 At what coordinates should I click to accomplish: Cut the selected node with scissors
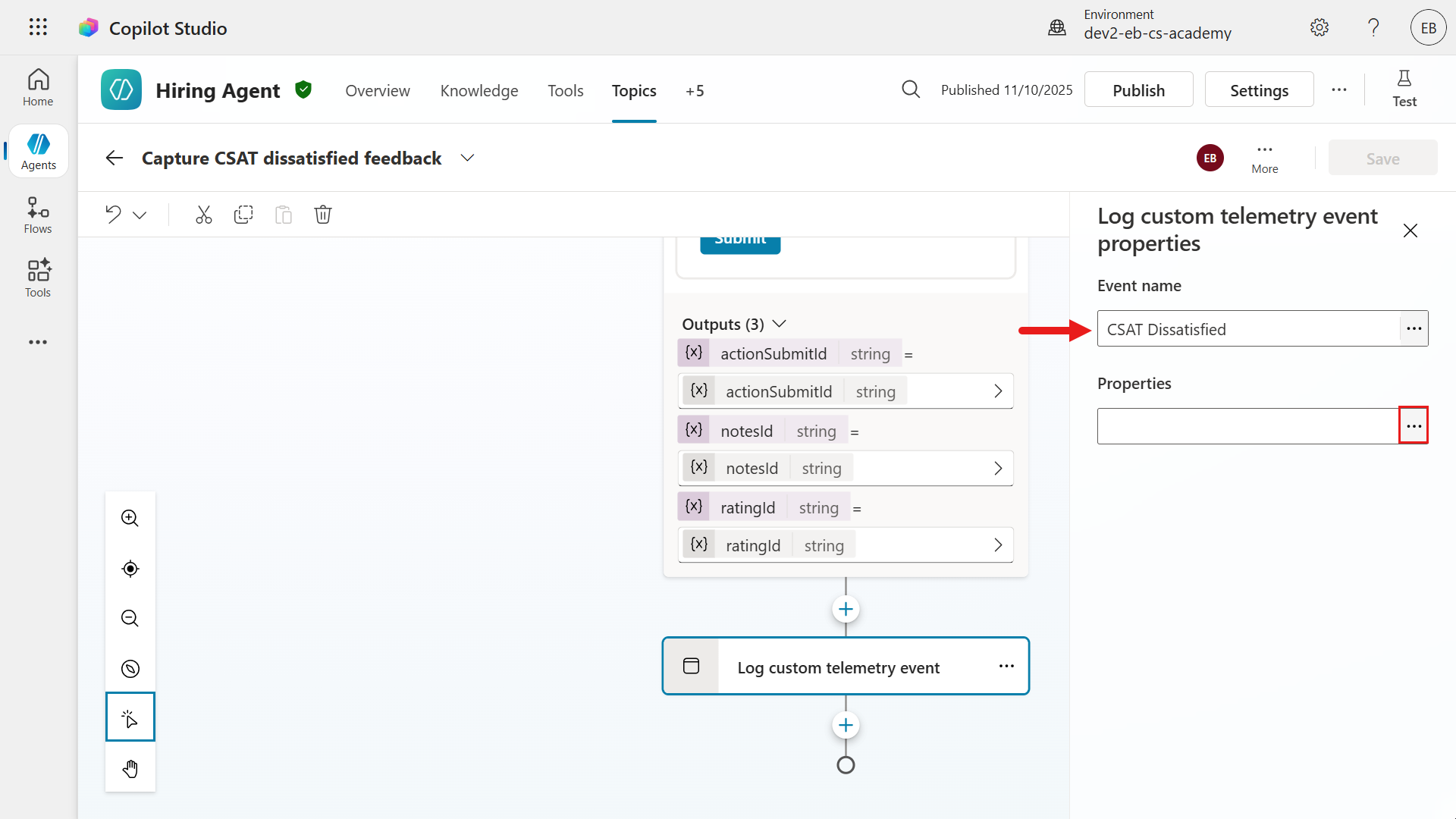(203, 215)
